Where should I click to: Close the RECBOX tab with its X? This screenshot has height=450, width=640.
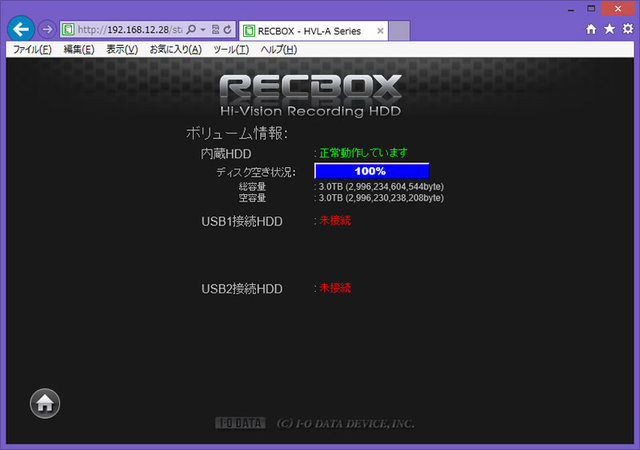380,31
